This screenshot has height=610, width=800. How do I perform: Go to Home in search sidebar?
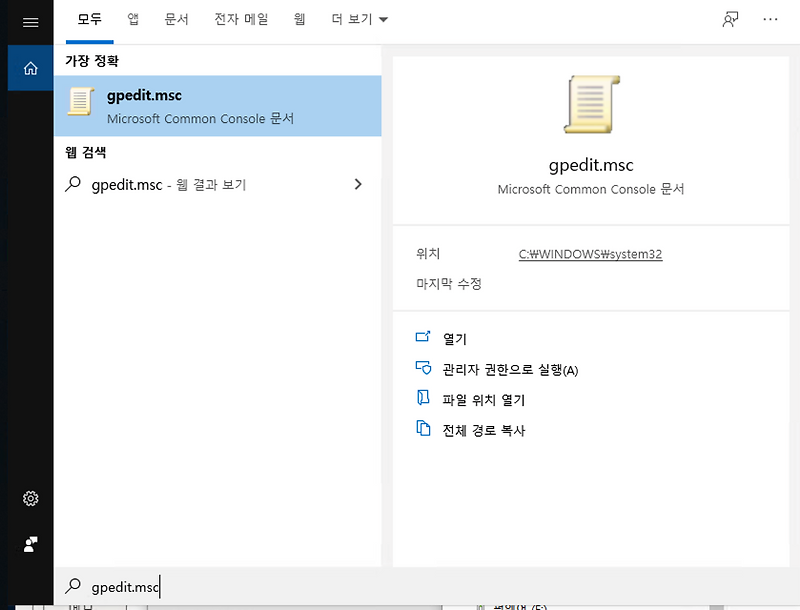[x=31, y=68]
